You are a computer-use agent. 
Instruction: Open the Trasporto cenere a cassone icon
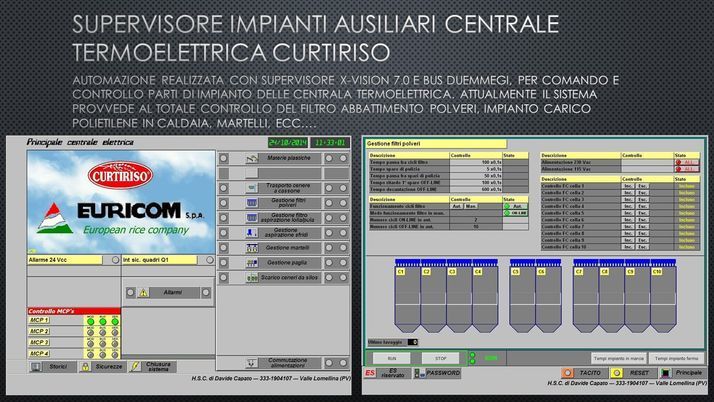click(x=252, y=188)
